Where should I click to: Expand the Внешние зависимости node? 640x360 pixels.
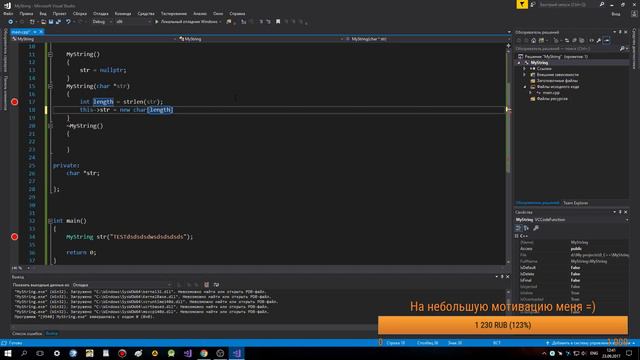point(525,75)
